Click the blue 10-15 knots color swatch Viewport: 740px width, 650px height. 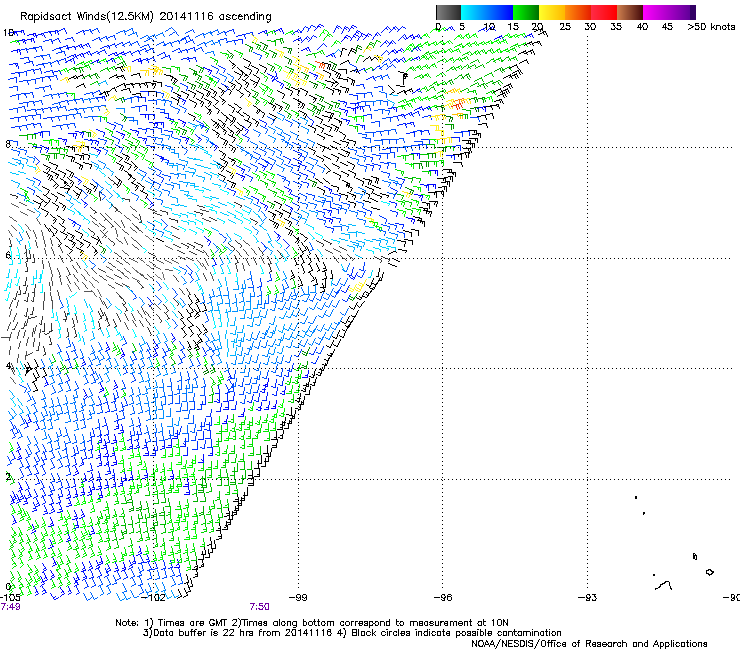499,12
